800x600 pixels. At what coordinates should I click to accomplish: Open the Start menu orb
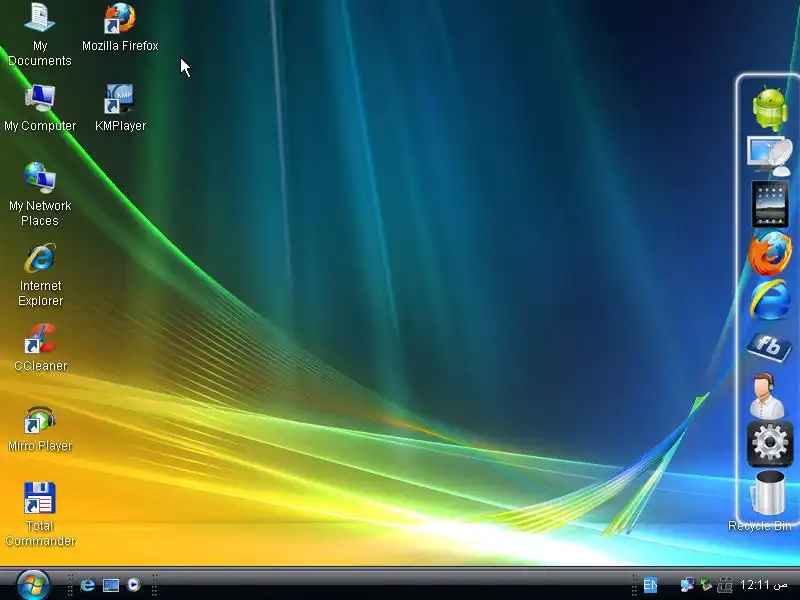click(x=33, y=585)
